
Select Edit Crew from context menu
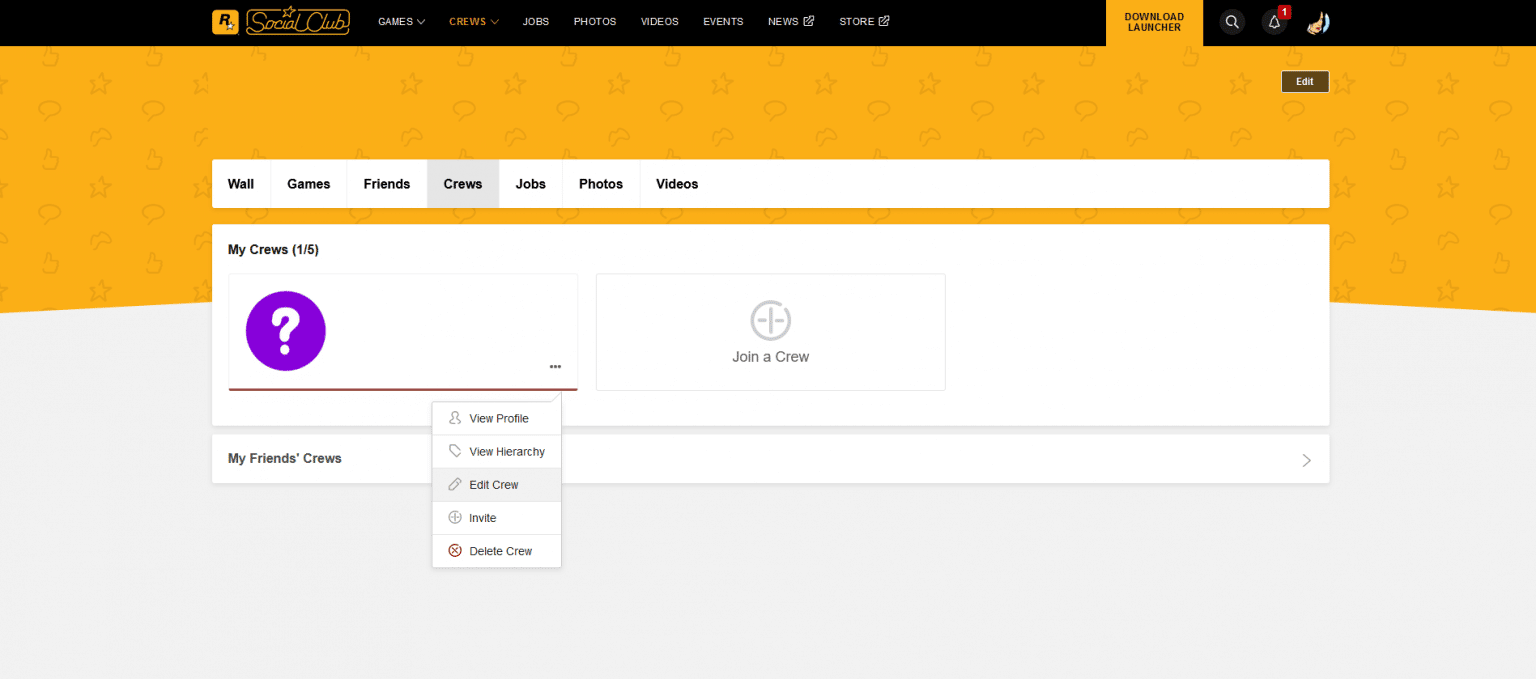496,485
